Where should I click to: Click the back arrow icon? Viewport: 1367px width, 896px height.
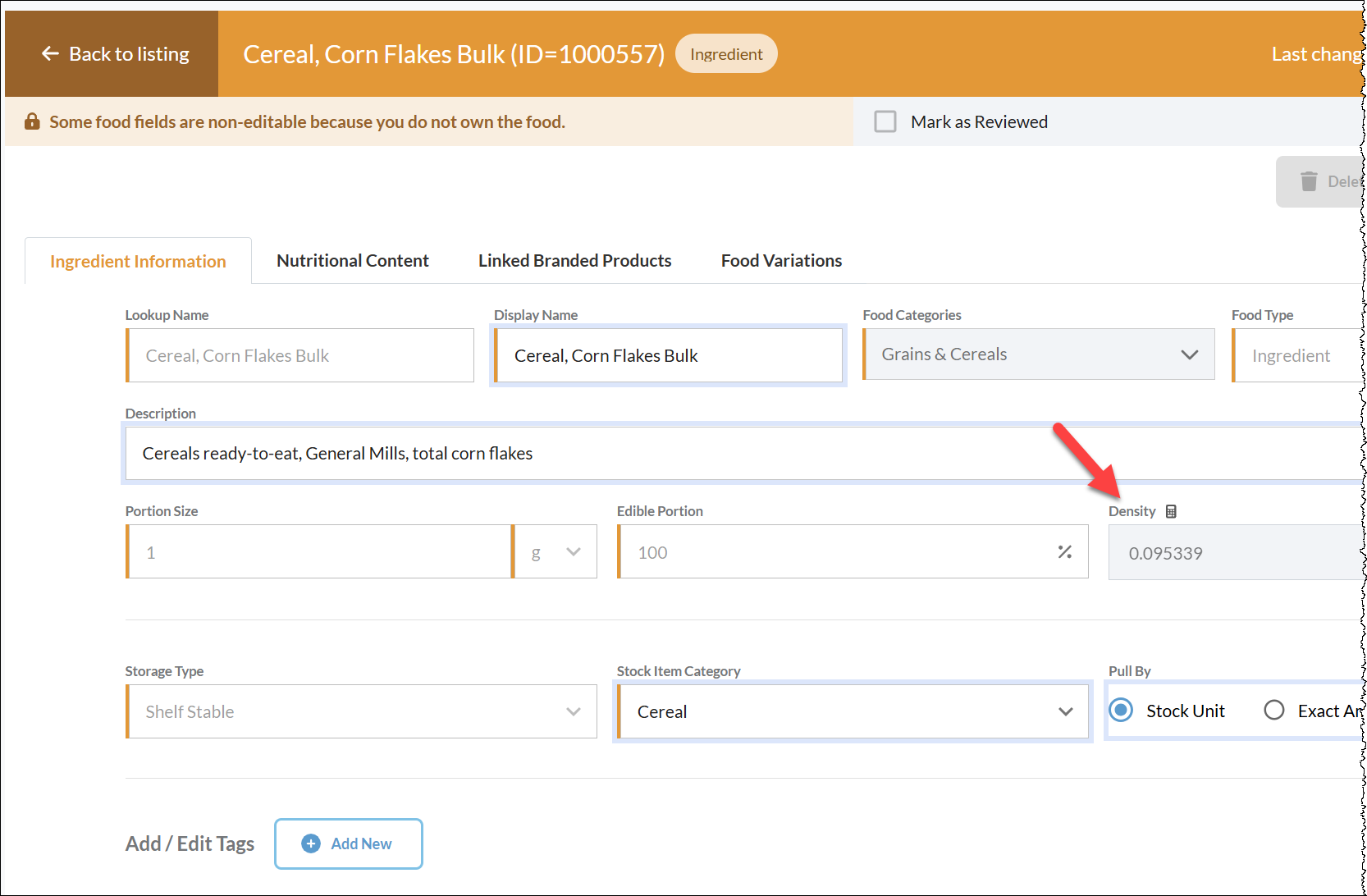click(50, 54)
